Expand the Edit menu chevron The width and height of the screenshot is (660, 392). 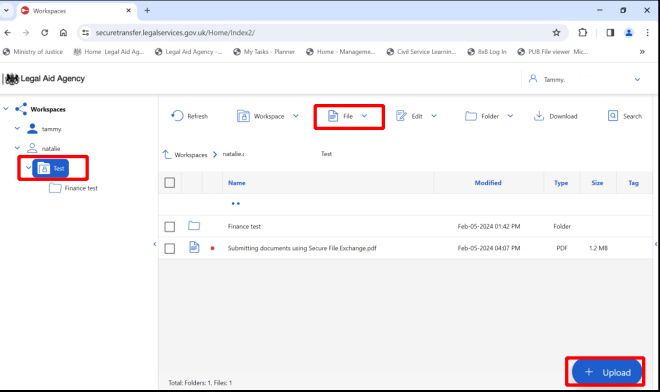tap(434, 116)
